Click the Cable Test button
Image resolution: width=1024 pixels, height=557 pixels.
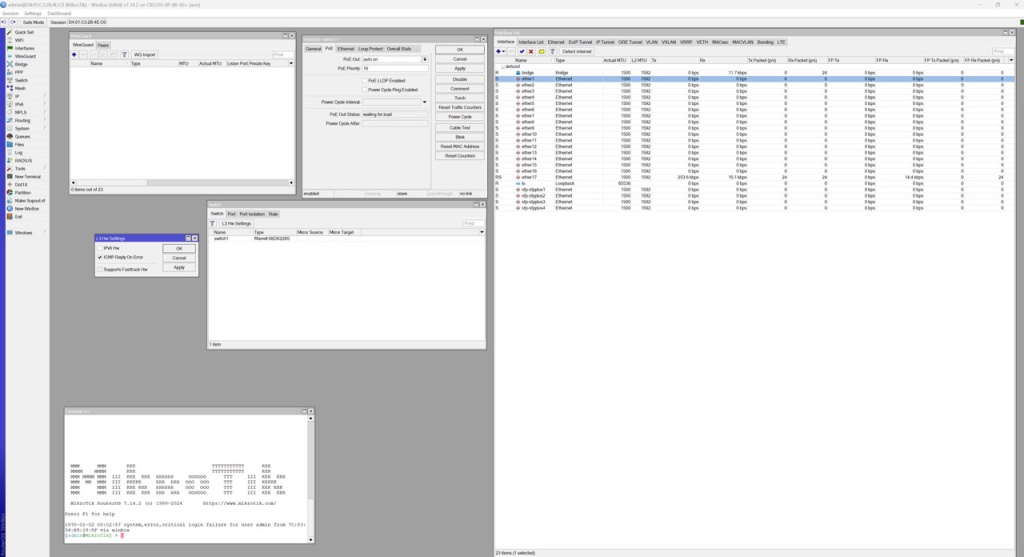[x=460, y=128]
